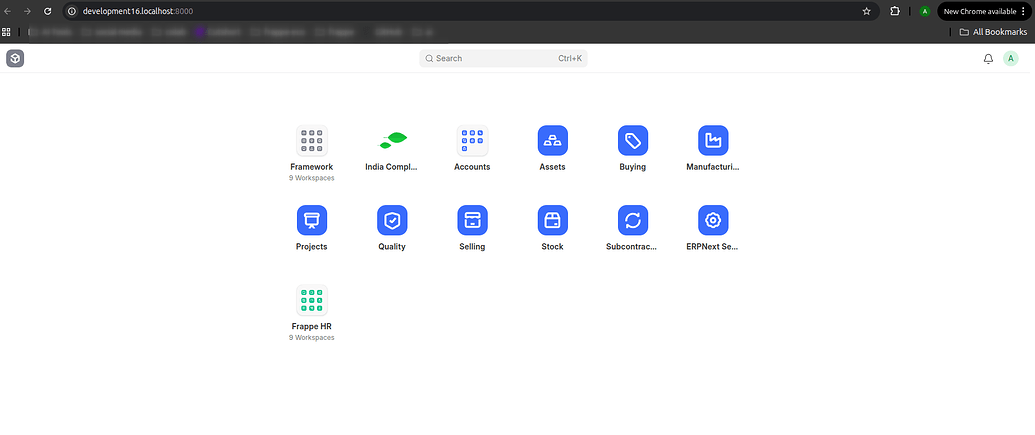Click the Frappe cube logo icon
This screenshot has width=1035, height=435.
pyautogui.click(x=15, y=59)
